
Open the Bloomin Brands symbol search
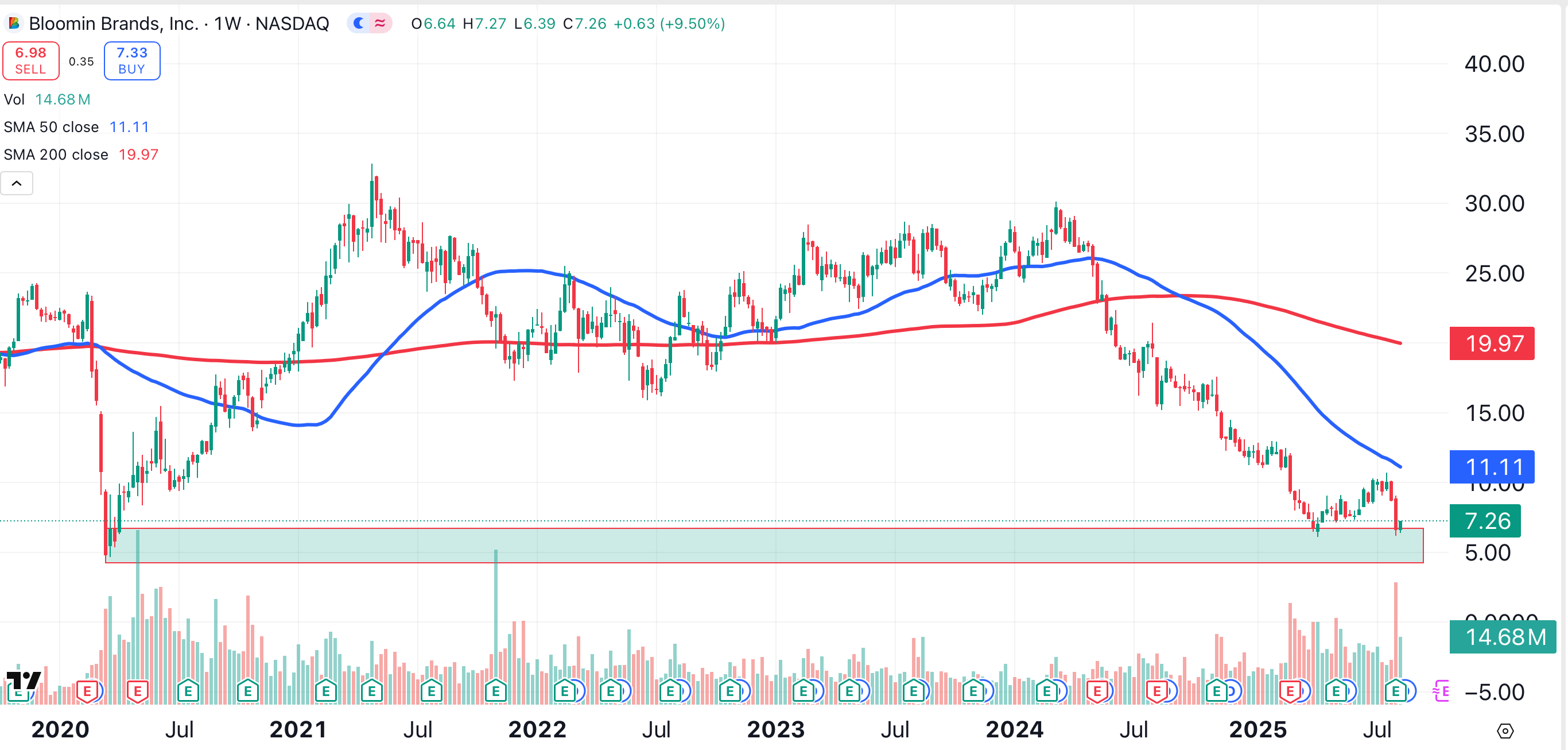coord(113,24)
